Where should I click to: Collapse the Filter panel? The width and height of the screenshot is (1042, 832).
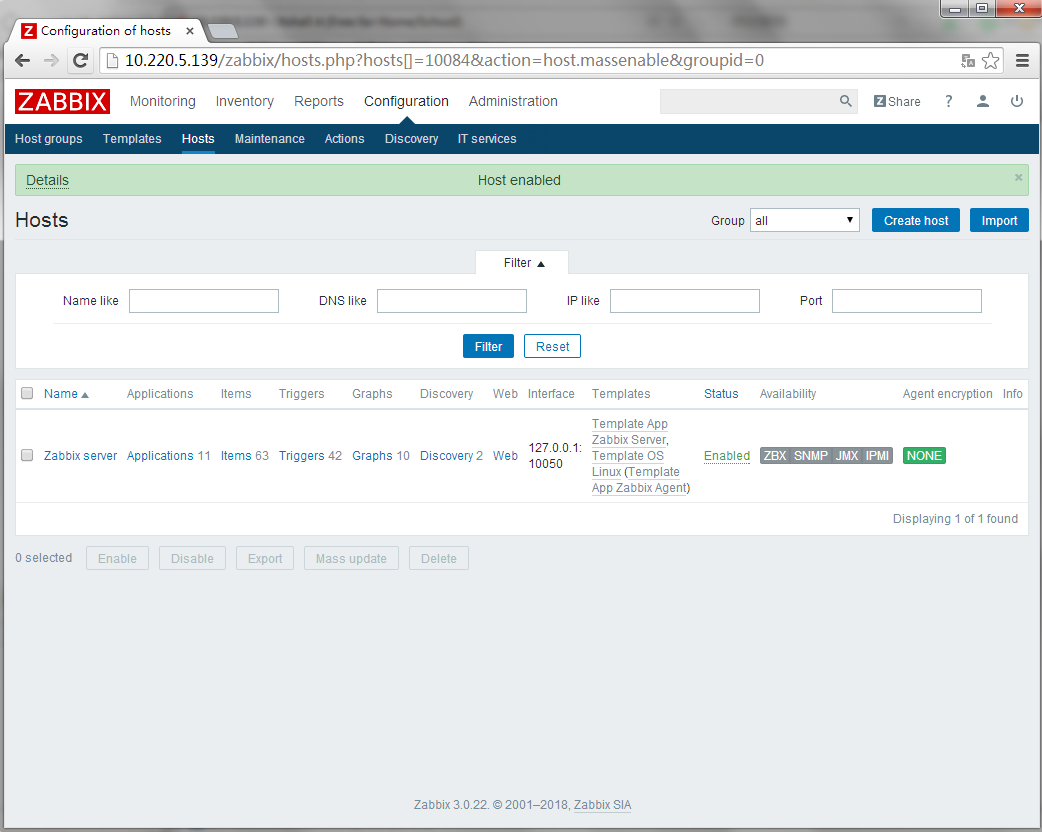point(524,263)
